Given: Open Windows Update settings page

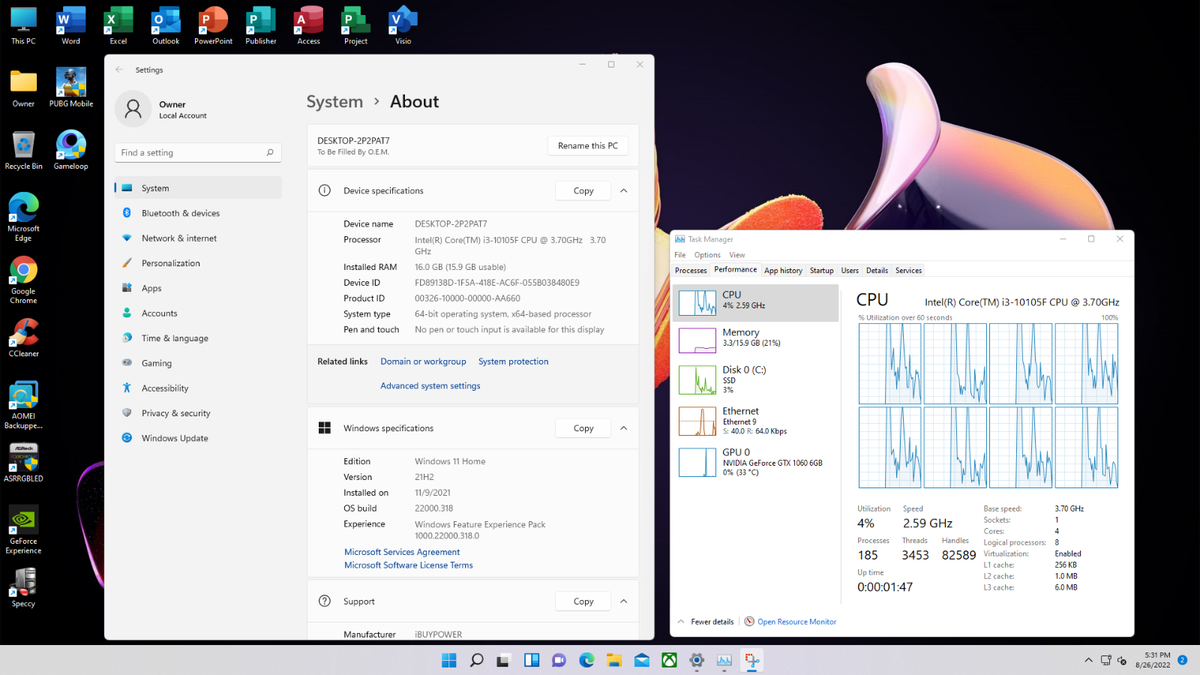Looking at the screenshot, I should [174, 438].
